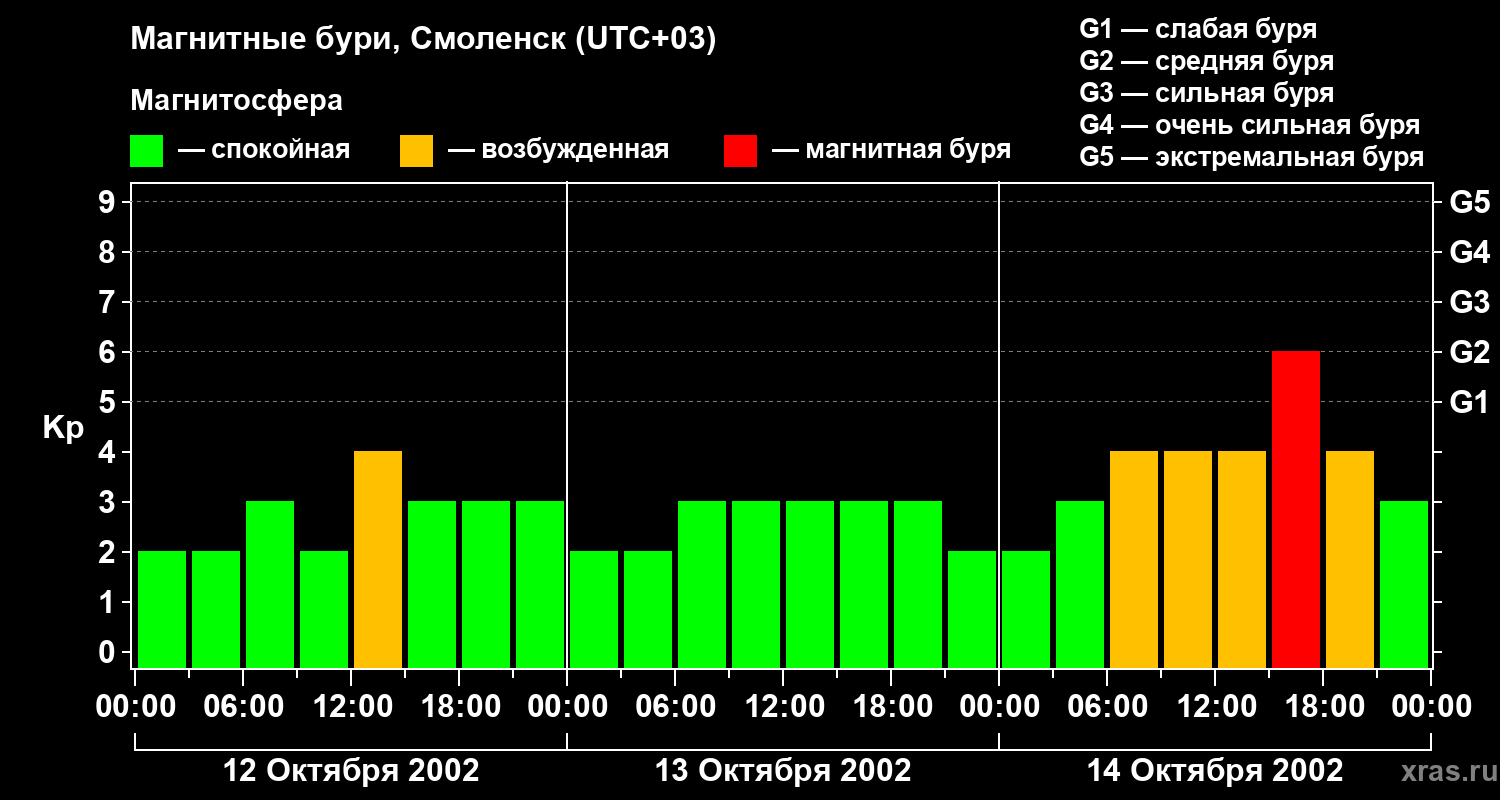Image resolution: width=1500 pixels, height=800 pixels.
Task: Click the '— магнитная буря' legend label
Action: [891, 151]
